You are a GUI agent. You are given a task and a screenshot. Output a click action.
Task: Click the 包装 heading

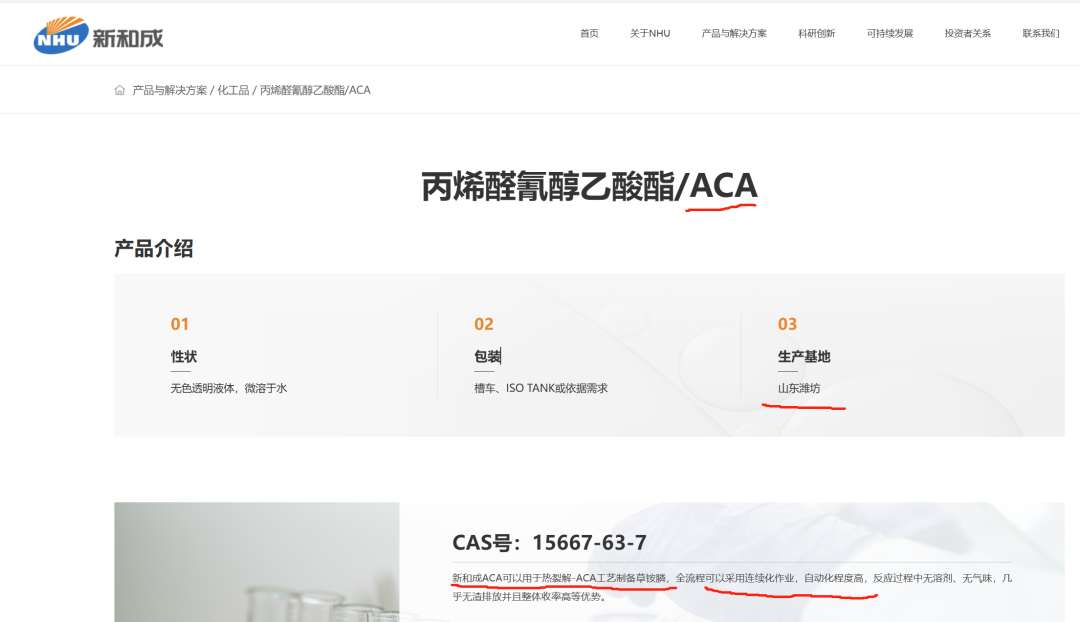(488, 356)
